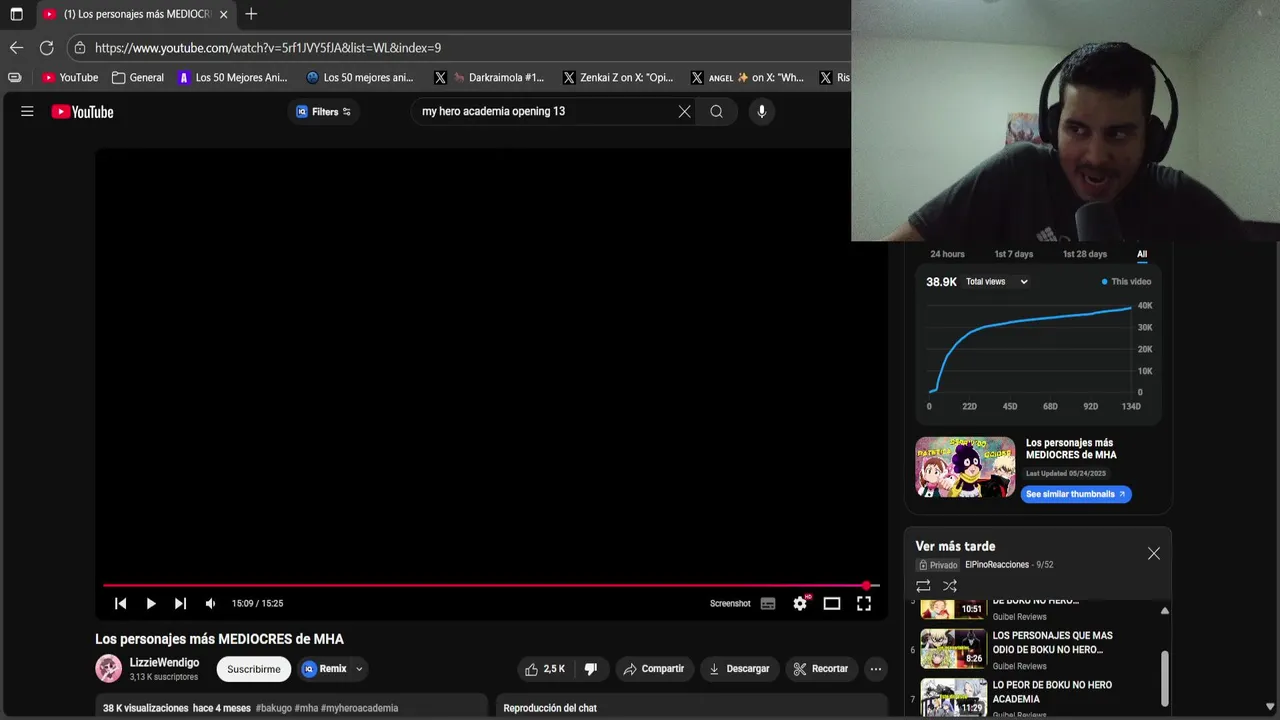Expand the Remix dropdown arrow
The image size is (1280, 720).
tap(359, 669)
